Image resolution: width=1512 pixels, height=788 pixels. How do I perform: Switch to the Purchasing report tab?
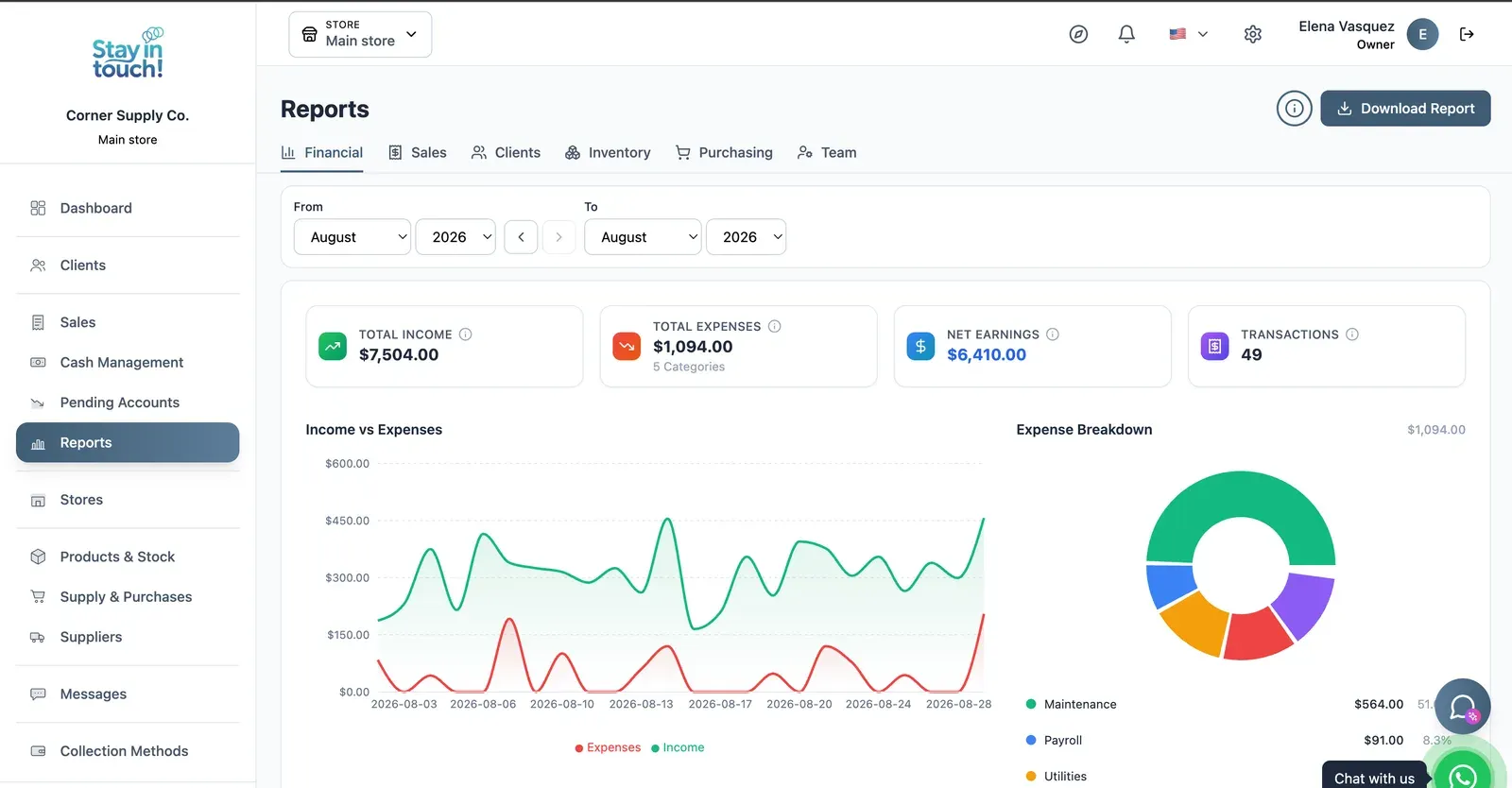point(724,153)
